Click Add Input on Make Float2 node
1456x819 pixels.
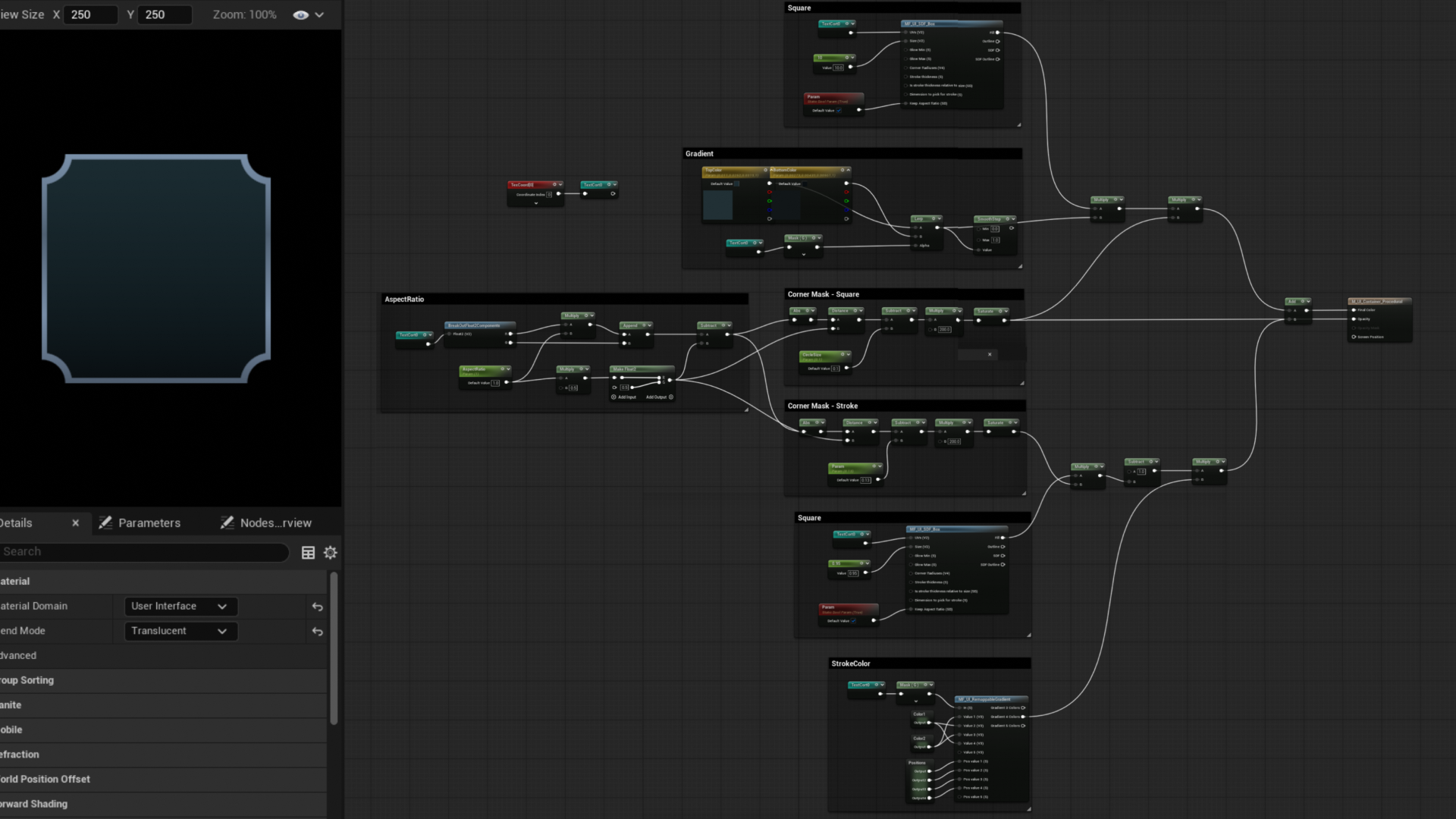point(623,397)
